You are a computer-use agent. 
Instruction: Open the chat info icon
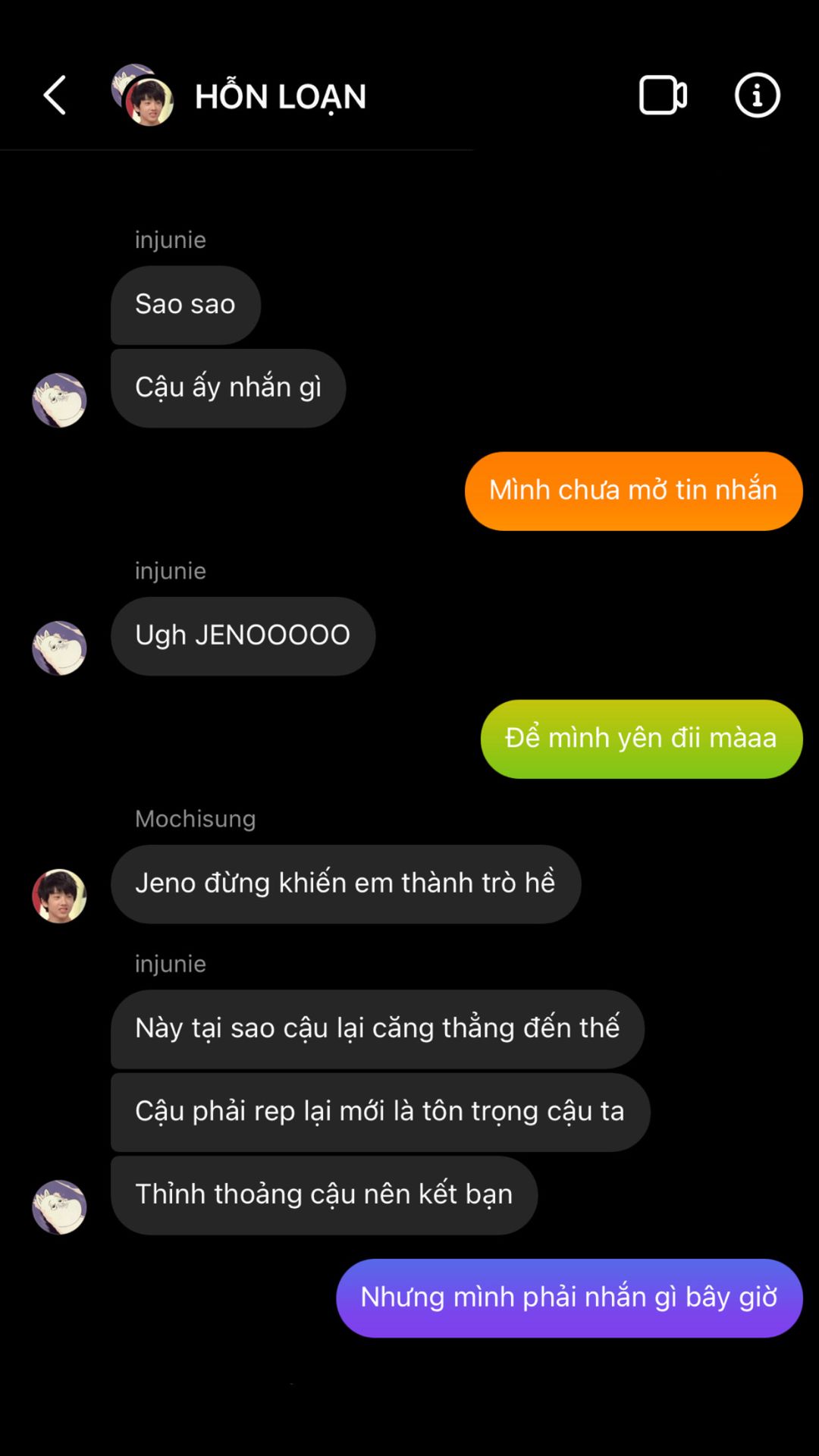(x=757, y=96)
